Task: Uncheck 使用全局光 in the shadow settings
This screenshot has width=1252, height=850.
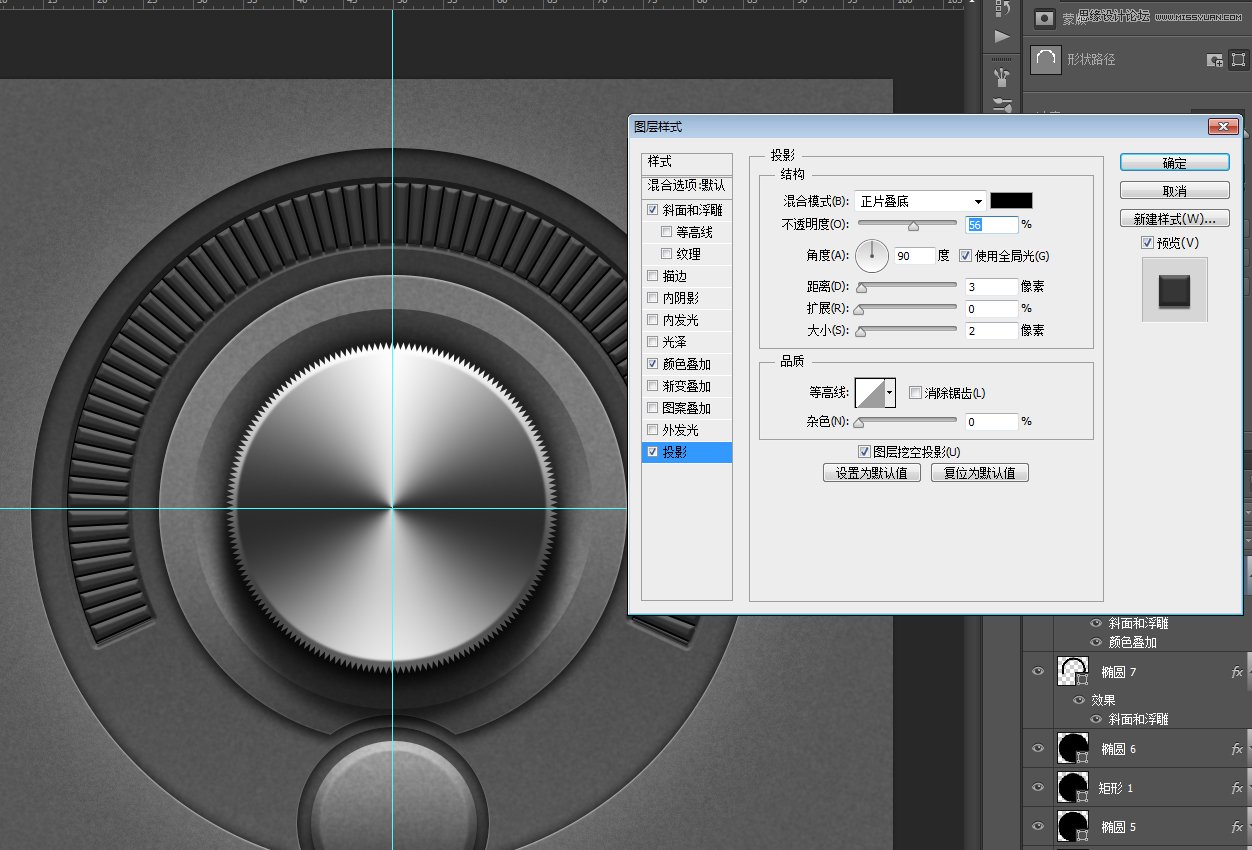Action: 964,256
